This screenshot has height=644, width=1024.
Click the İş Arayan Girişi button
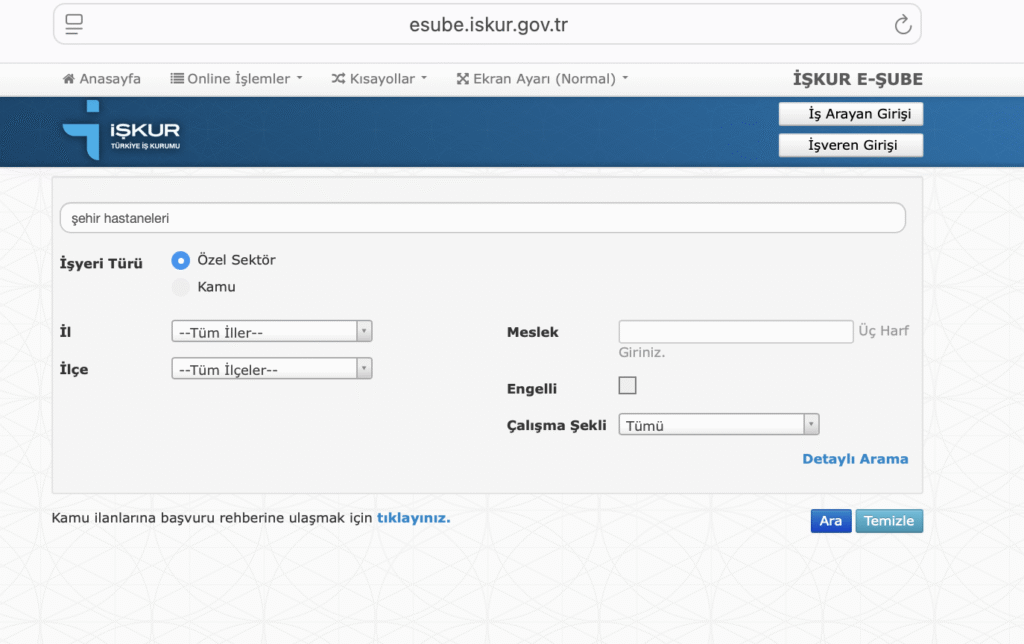(x=851, y=114)
